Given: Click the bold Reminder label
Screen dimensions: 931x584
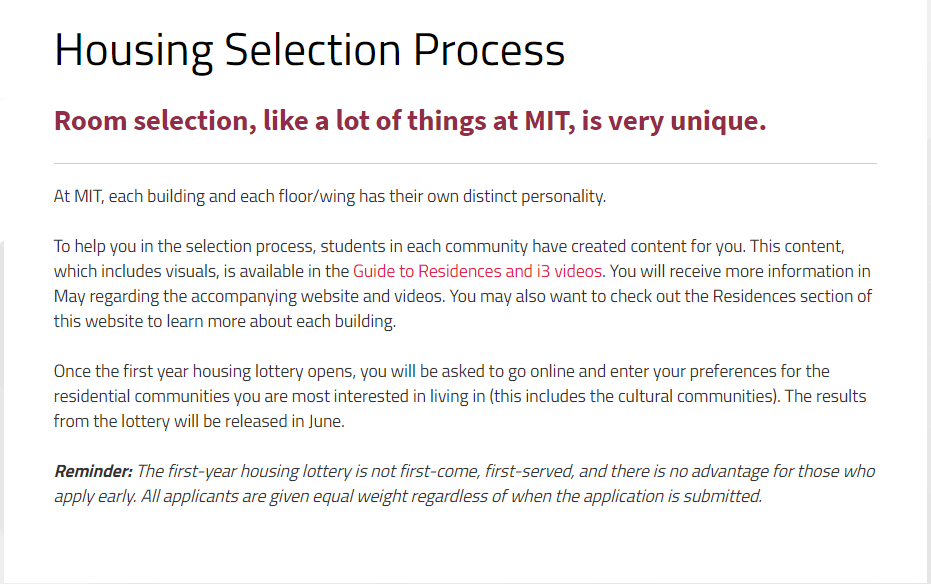Looking at the screenshot, I should 93,471.
